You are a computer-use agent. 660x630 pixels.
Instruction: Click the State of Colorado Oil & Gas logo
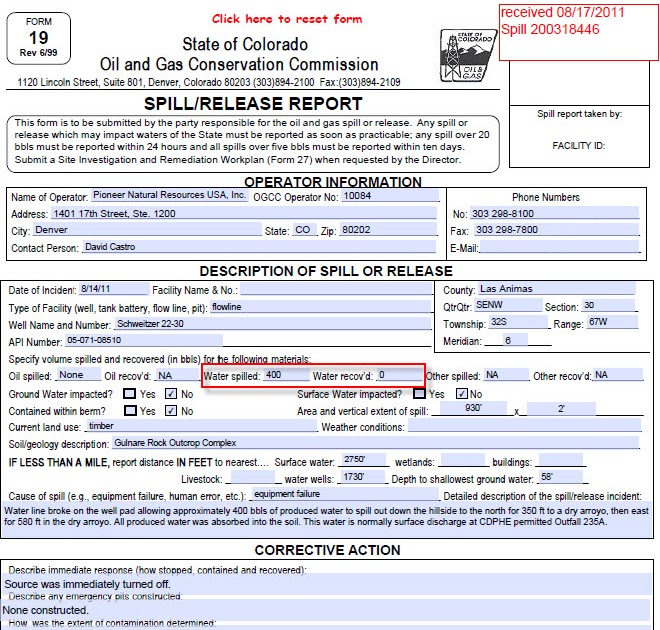click(x=468, y=55)
